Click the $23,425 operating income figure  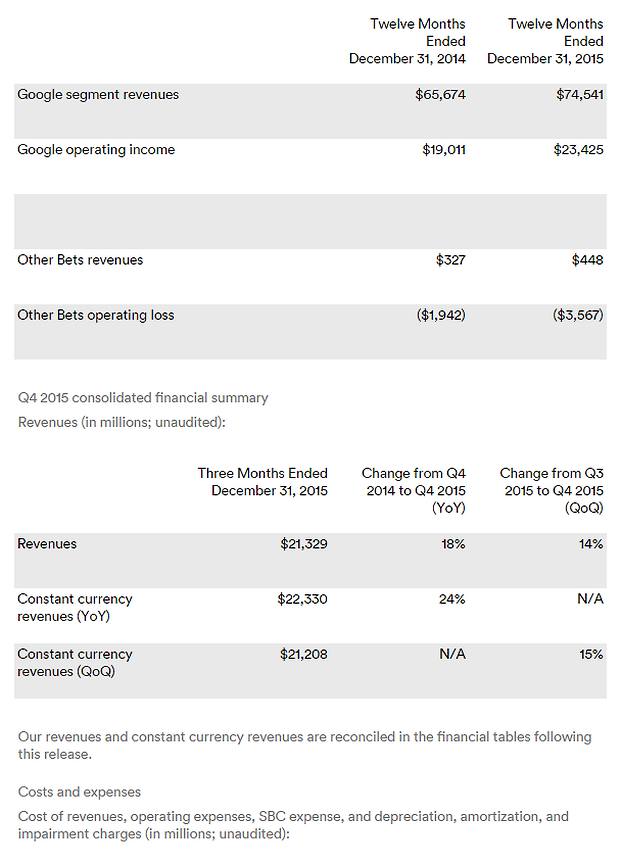[580, 150]
